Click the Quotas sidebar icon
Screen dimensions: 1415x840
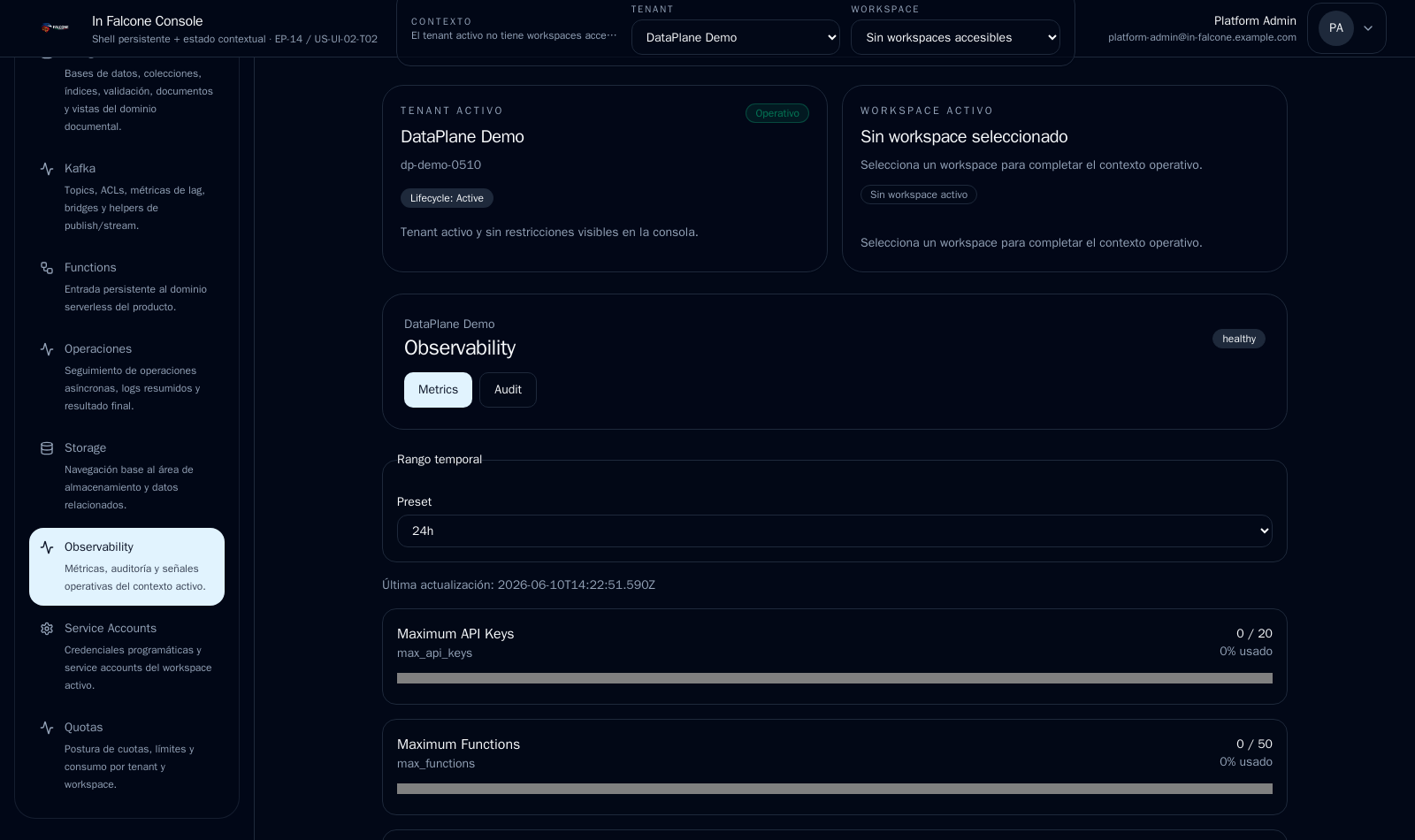click(x=47, y=728)
